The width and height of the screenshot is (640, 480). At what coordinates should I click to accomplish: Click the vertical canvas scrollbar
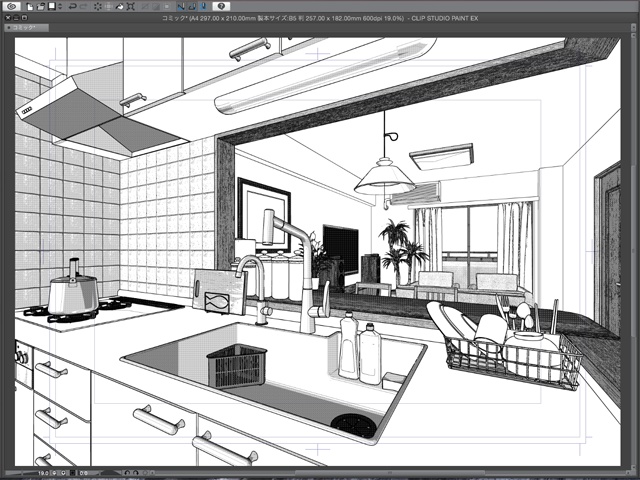632,251
